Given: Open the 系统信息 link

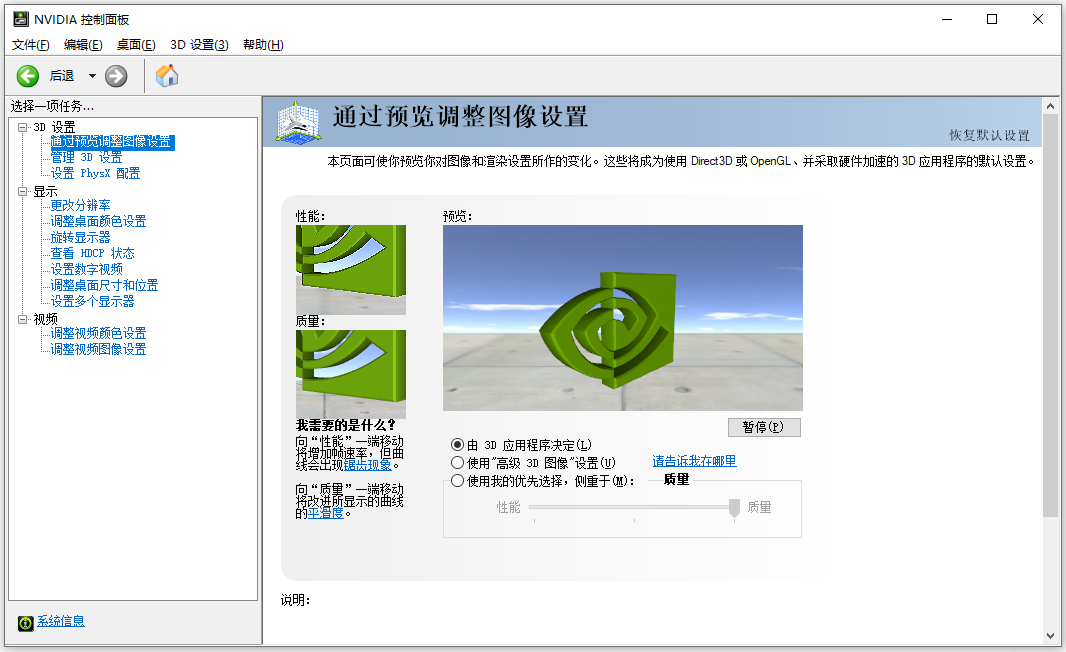Looking at the screenshot, I should [x=61, y=621].
